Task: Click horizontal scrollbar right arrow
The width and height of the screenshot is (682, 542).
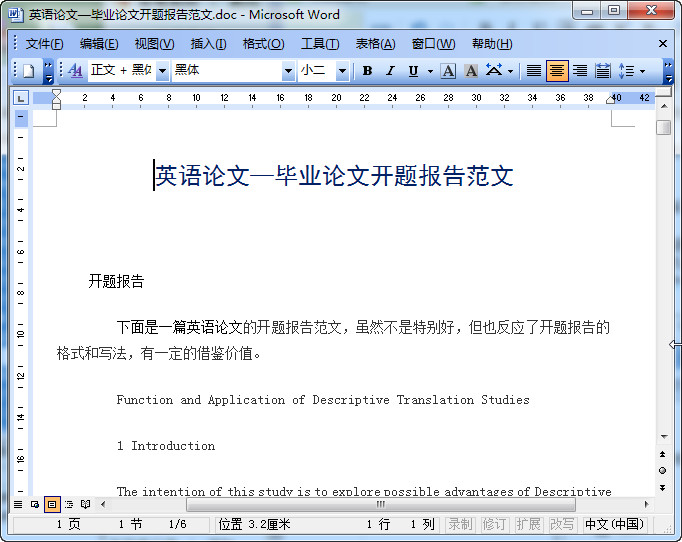Action: pyautogui.click(x=647, y=504)
